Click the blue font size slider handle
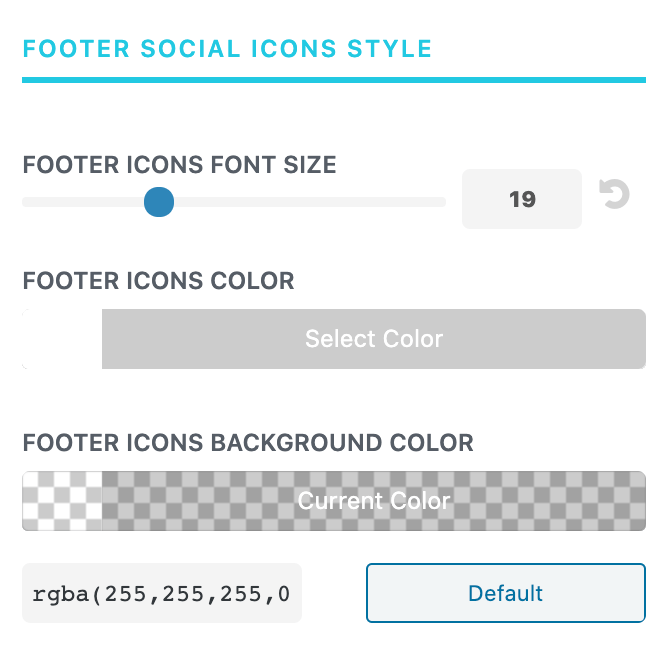This screenshot has height=649, width=662. [159, 202]
